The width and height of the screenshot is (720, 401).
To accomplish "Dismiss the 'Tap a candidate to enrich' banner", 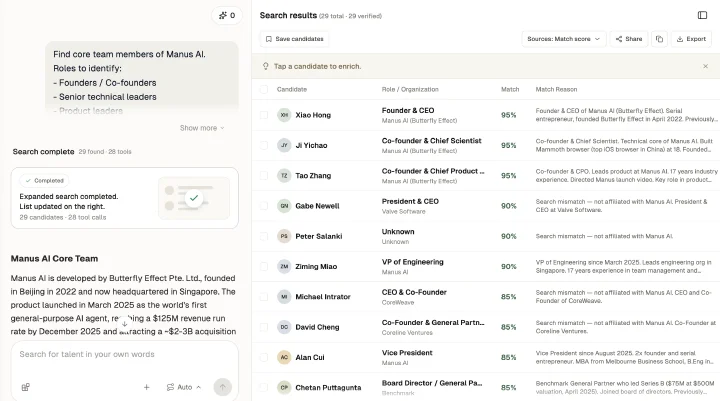I will (705, 66).
